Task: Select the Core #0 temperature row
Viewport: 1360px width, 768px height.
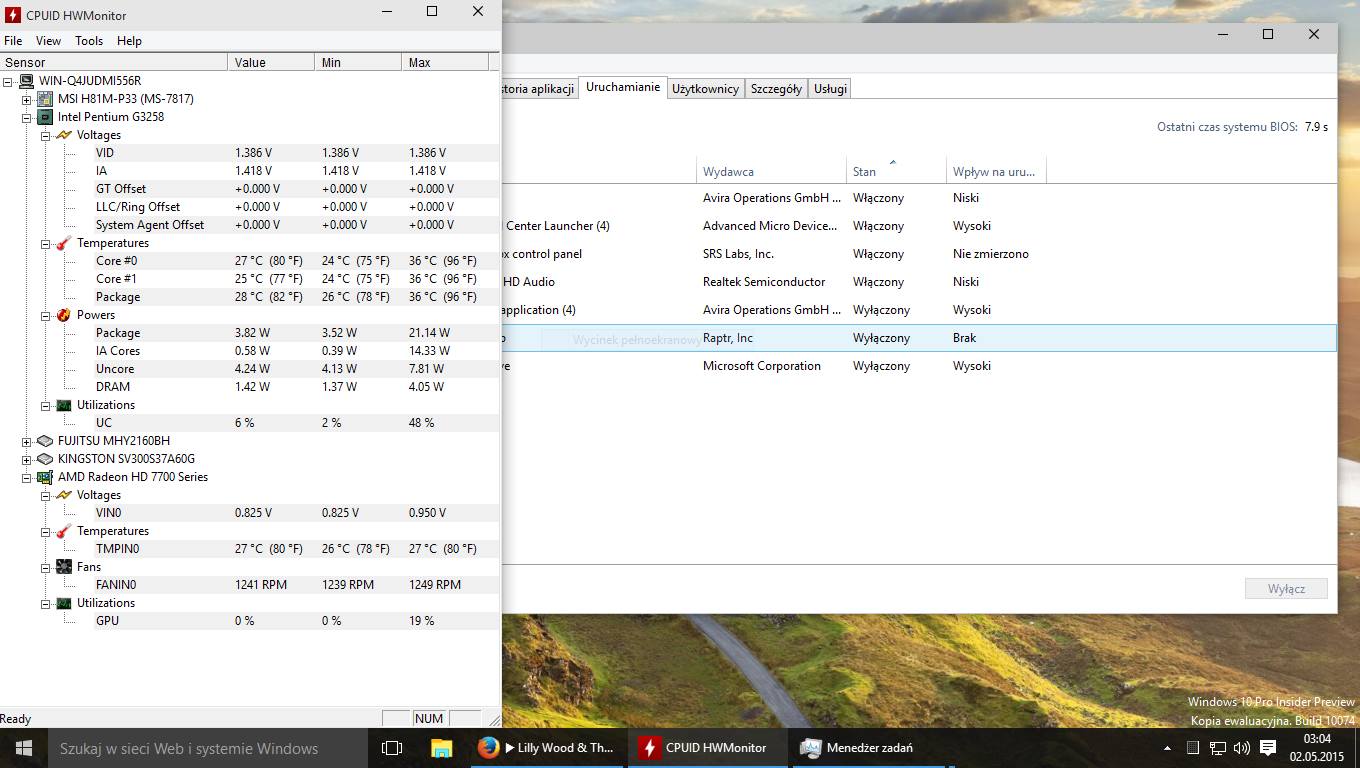Action: pyautogui.click(x=296, y=261)
